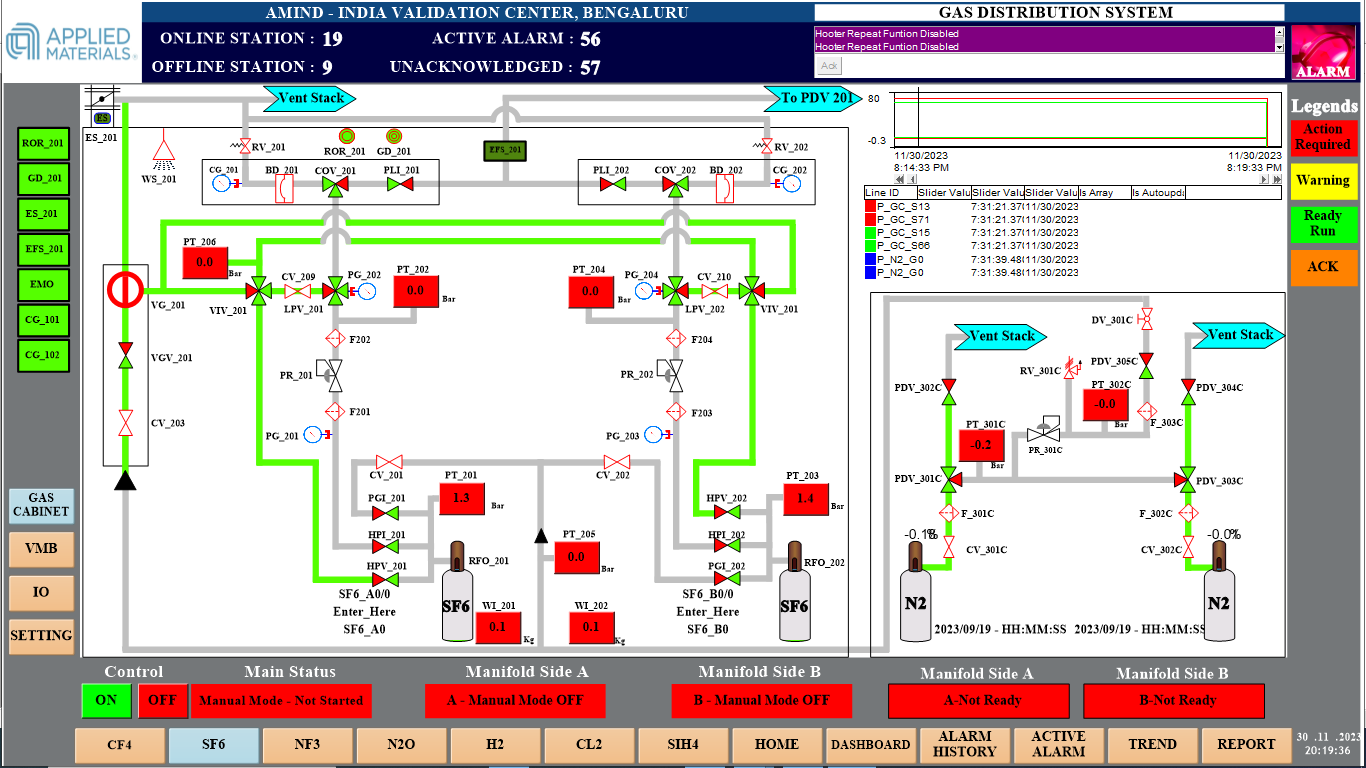This screenshot has width=1366, height=768.
Task: Click the CV_203 check valve symbol
Action: [x=125, y=422]
